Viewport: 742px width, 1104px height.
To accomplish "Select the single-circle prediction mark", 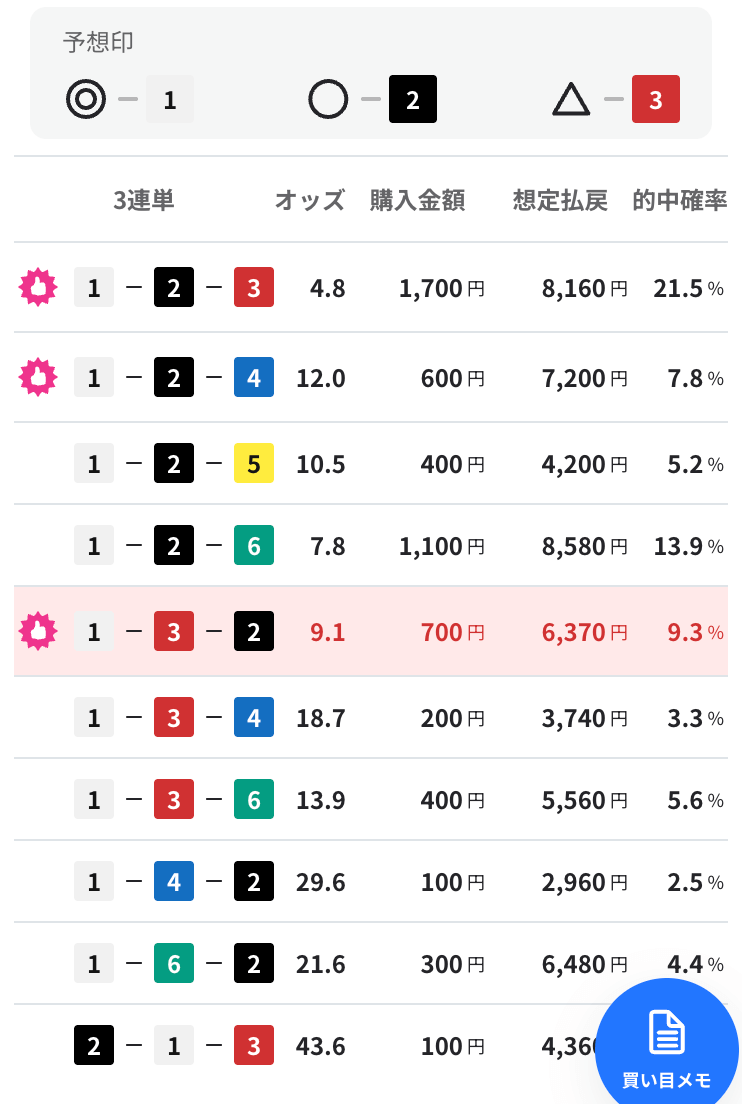I will point(328,99).
